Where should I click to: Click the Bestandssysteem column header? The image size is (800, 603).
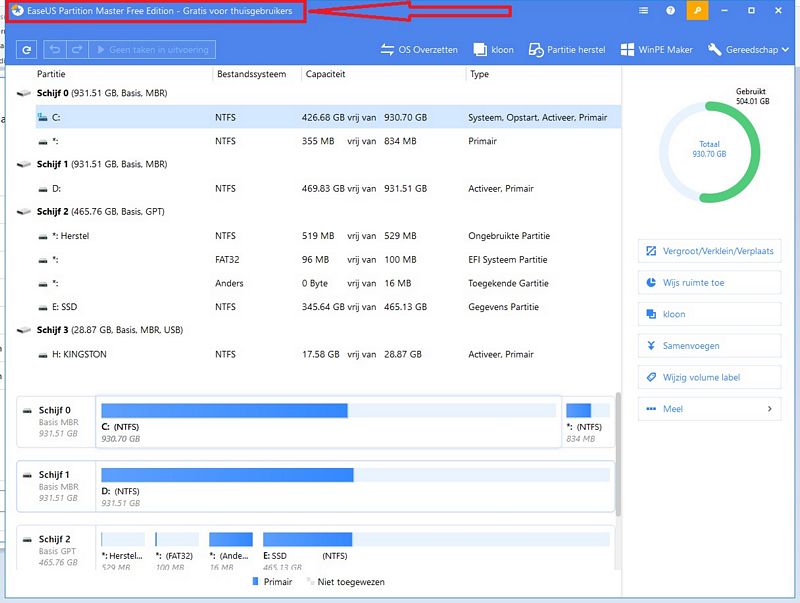252,74
